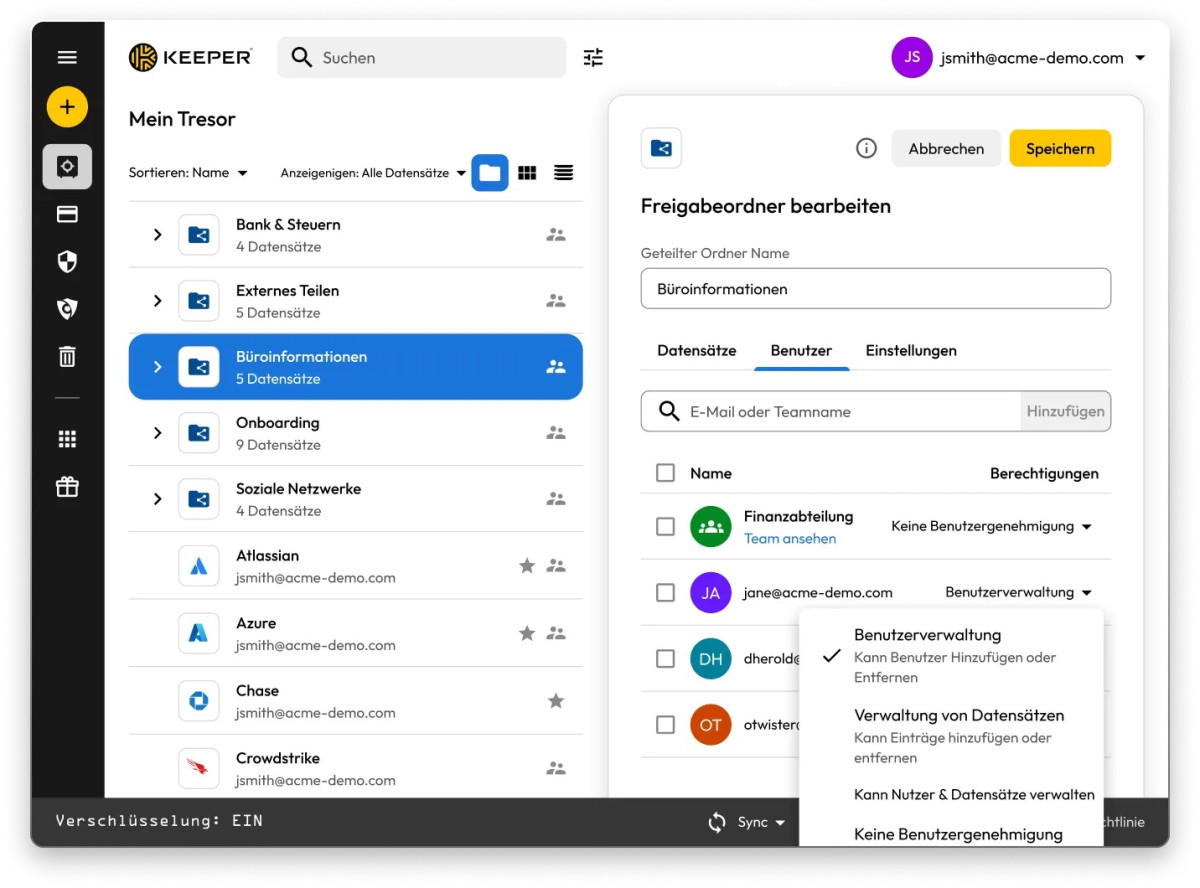Expand the Soziale Netzwerke folder
This screenshot has height=888, width=1200.
[157, 499]
